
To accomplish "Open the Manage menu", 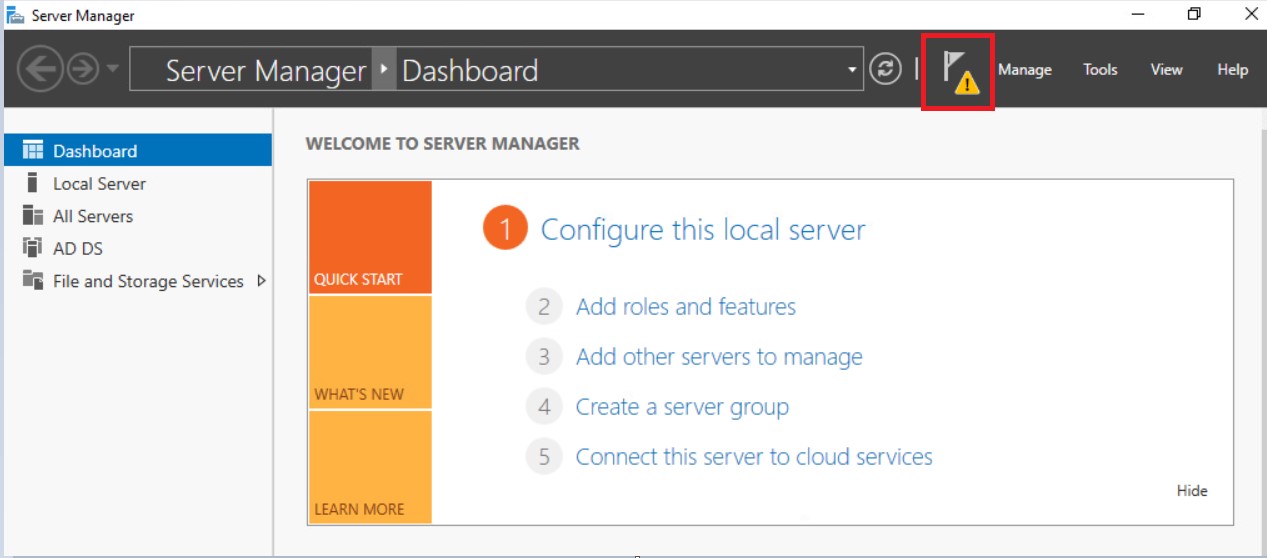I will (x=1024, y=70).
